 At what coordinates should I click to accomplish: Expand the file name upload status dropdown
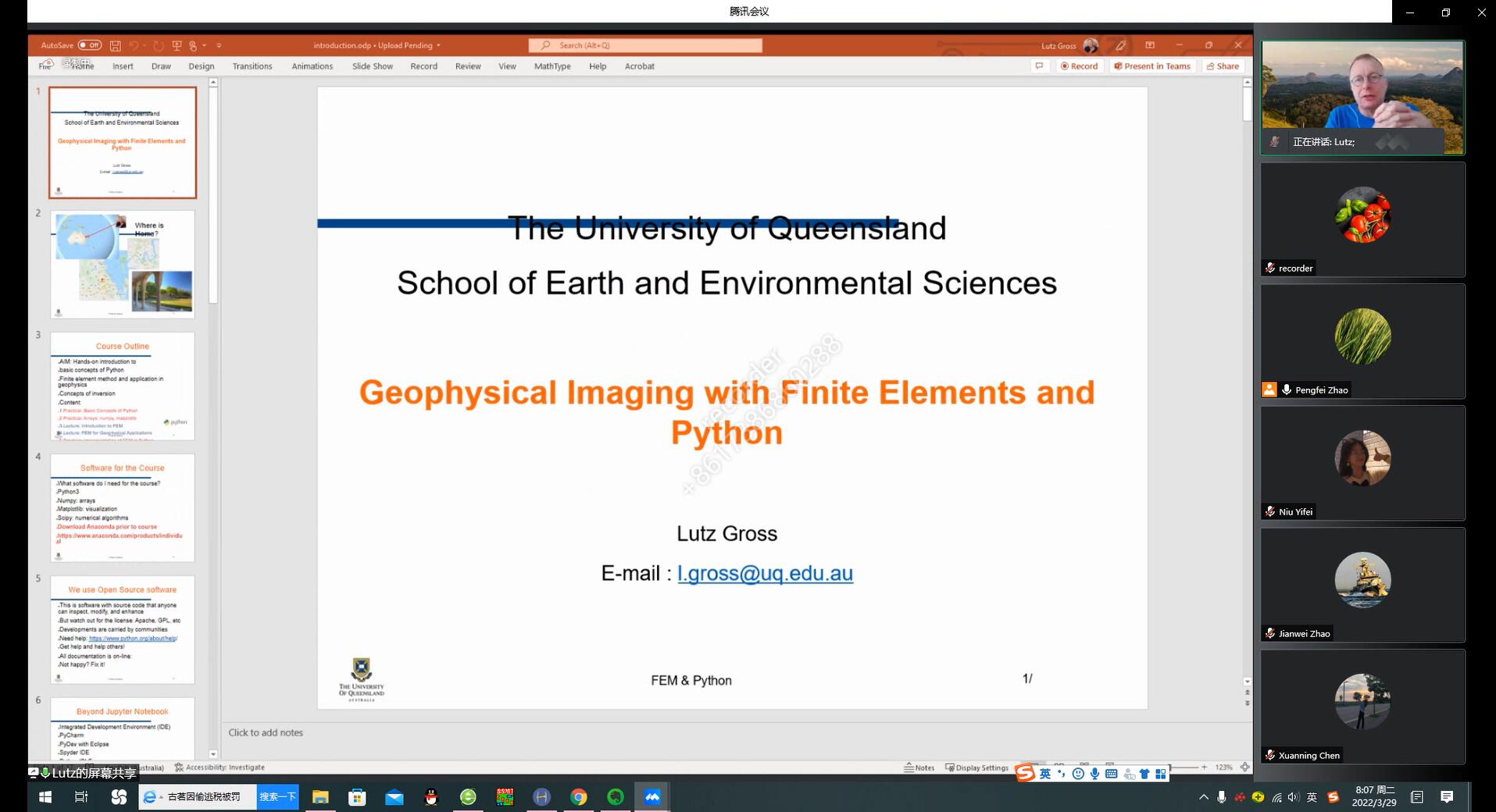(x=438, y=45)
